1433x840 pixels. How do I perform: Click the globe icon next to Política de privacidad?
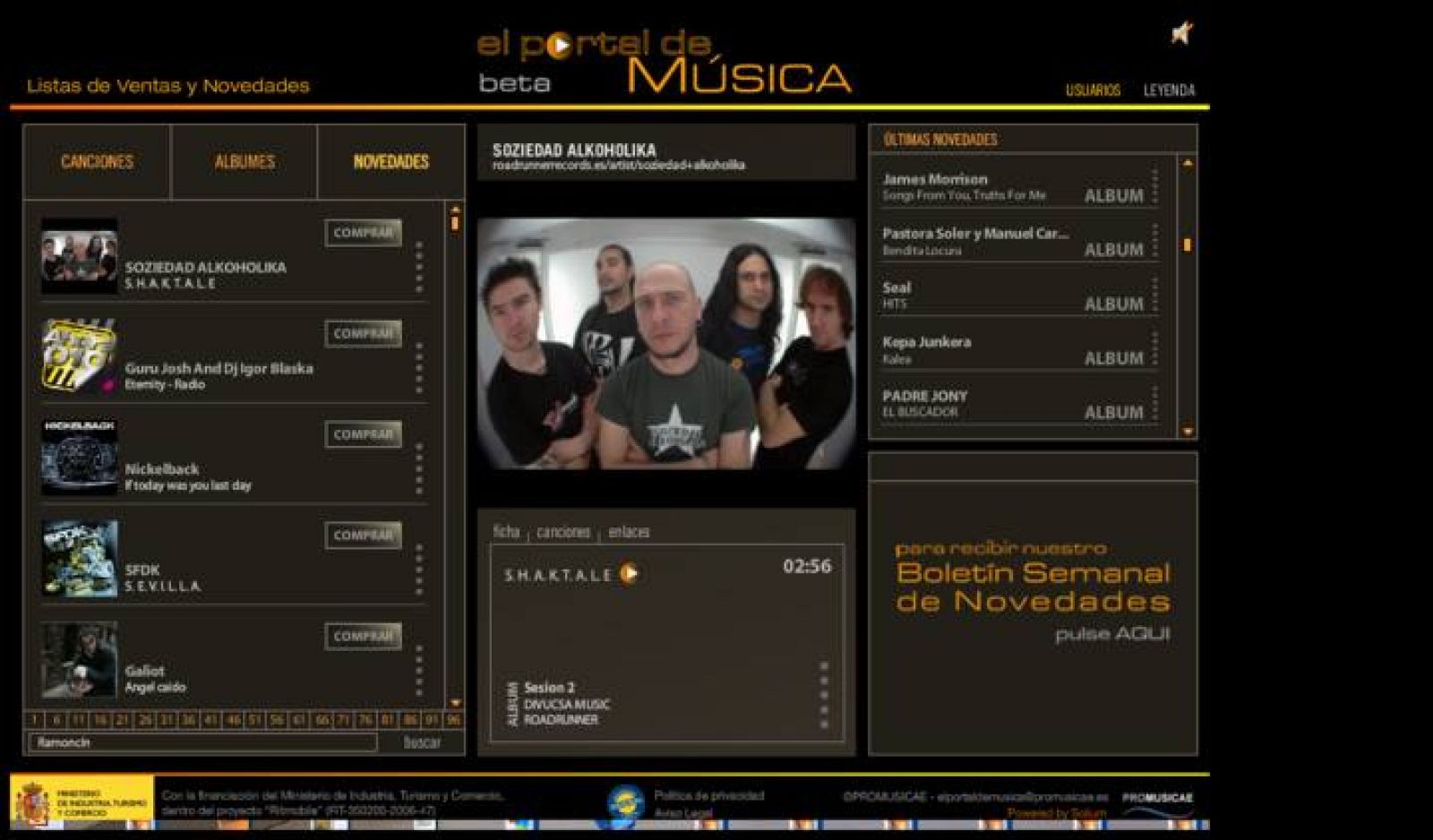click(627, 801)
